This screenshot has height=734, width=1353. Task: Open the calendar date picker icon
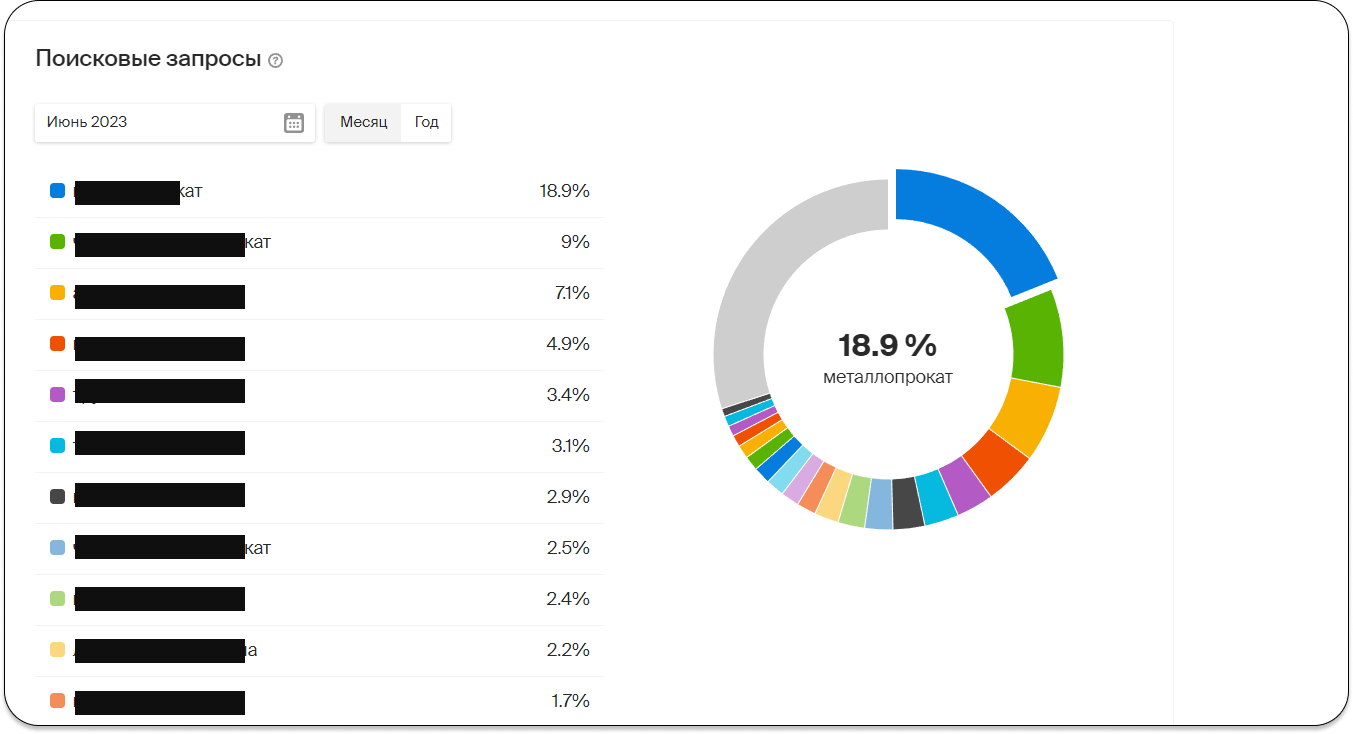click(294, 123)
